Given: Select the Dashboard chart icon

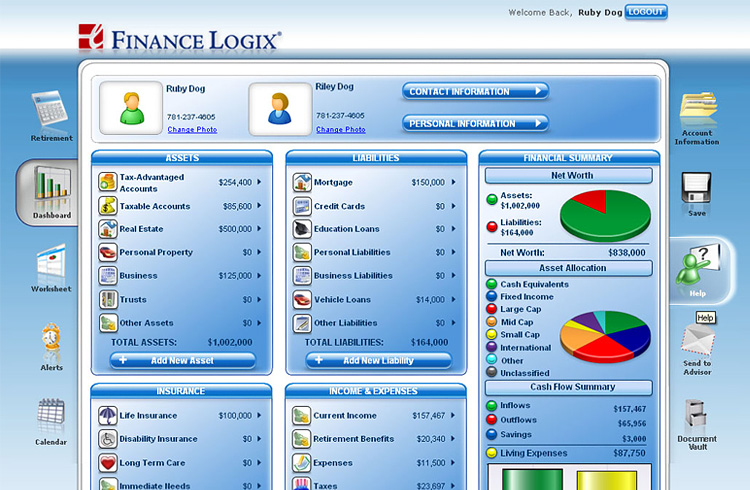Looking at the screenshot, I should coord(52,182).
